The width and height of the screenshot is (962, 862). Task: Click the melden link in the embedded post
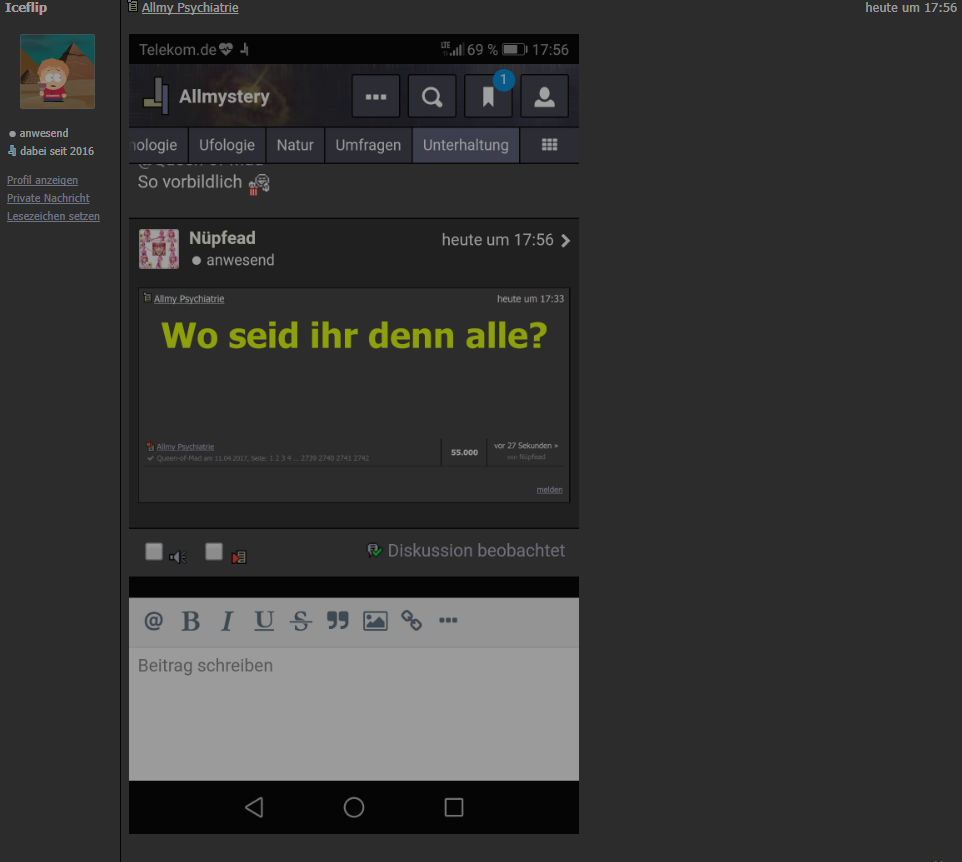coord(549,490)
